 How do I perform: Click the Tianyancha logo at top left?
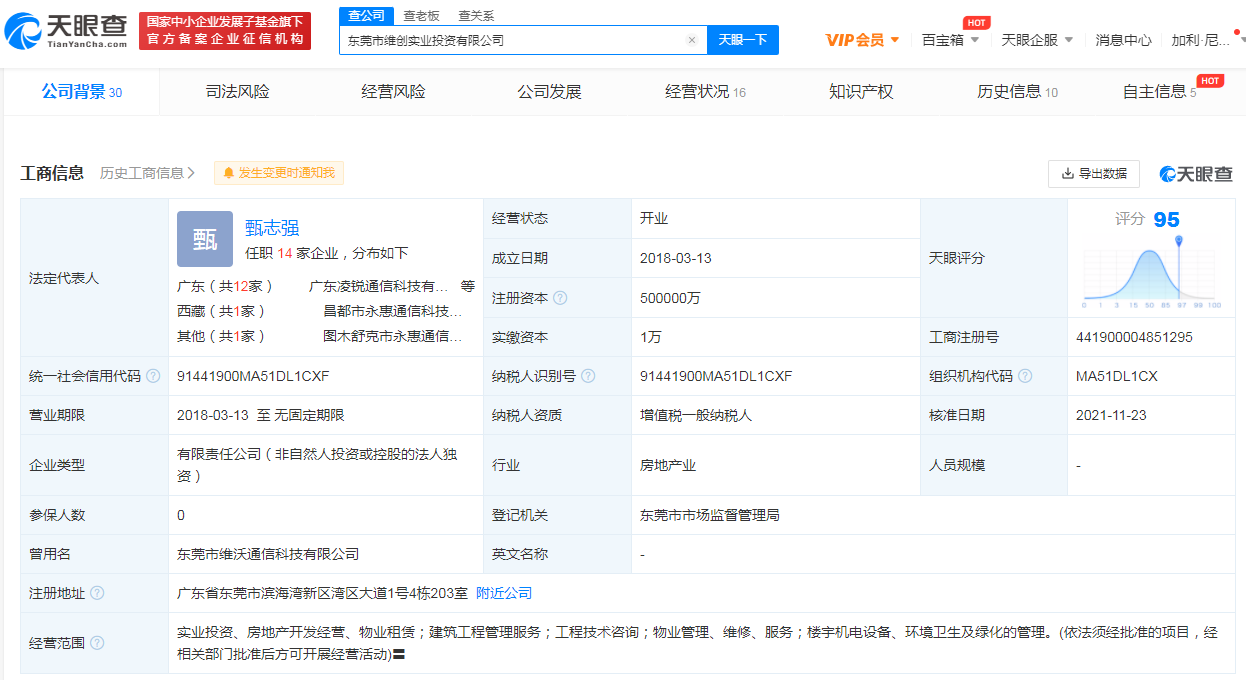point(66,31)
